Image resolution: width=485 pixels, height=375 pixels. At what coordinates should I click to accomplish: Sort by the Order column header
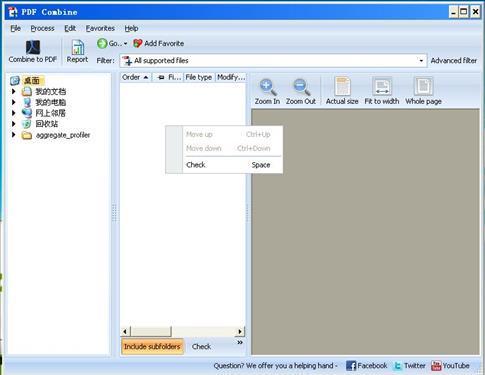pyautogui.click(x=135, y=77)
